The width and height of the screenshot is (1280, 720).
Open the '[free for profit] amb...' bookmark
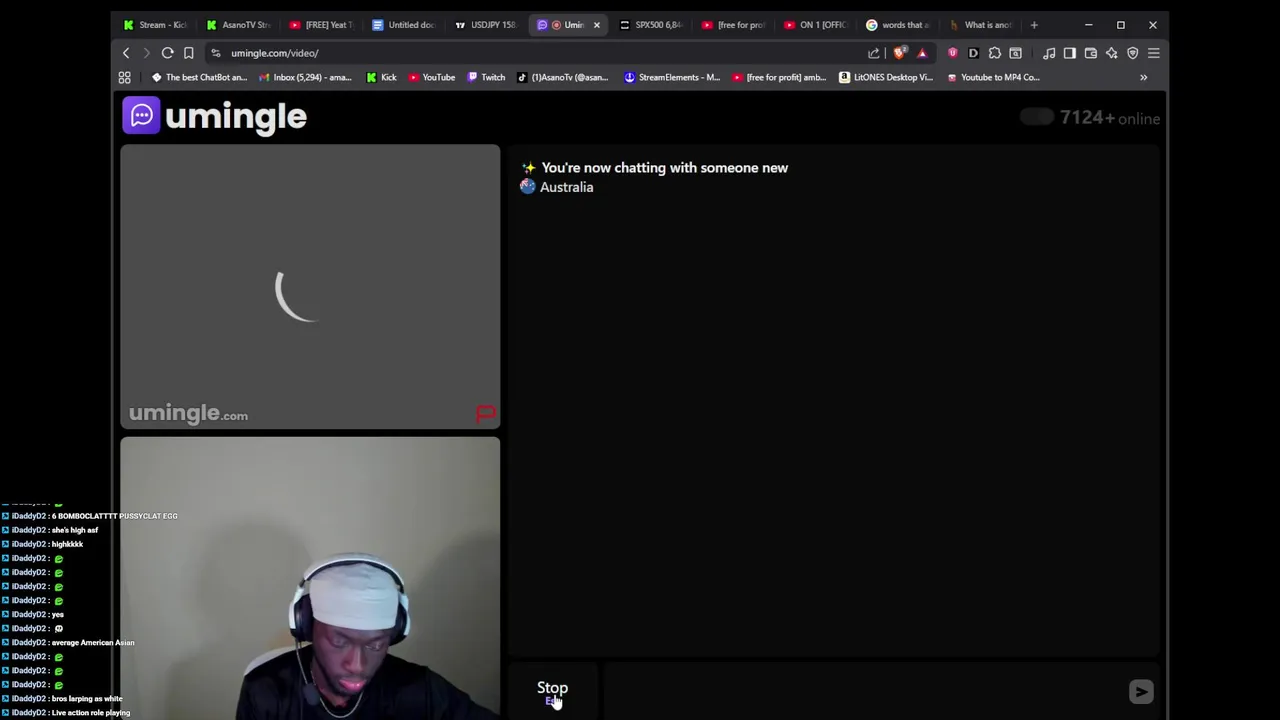pyautogui.click(x=780, y=77)
